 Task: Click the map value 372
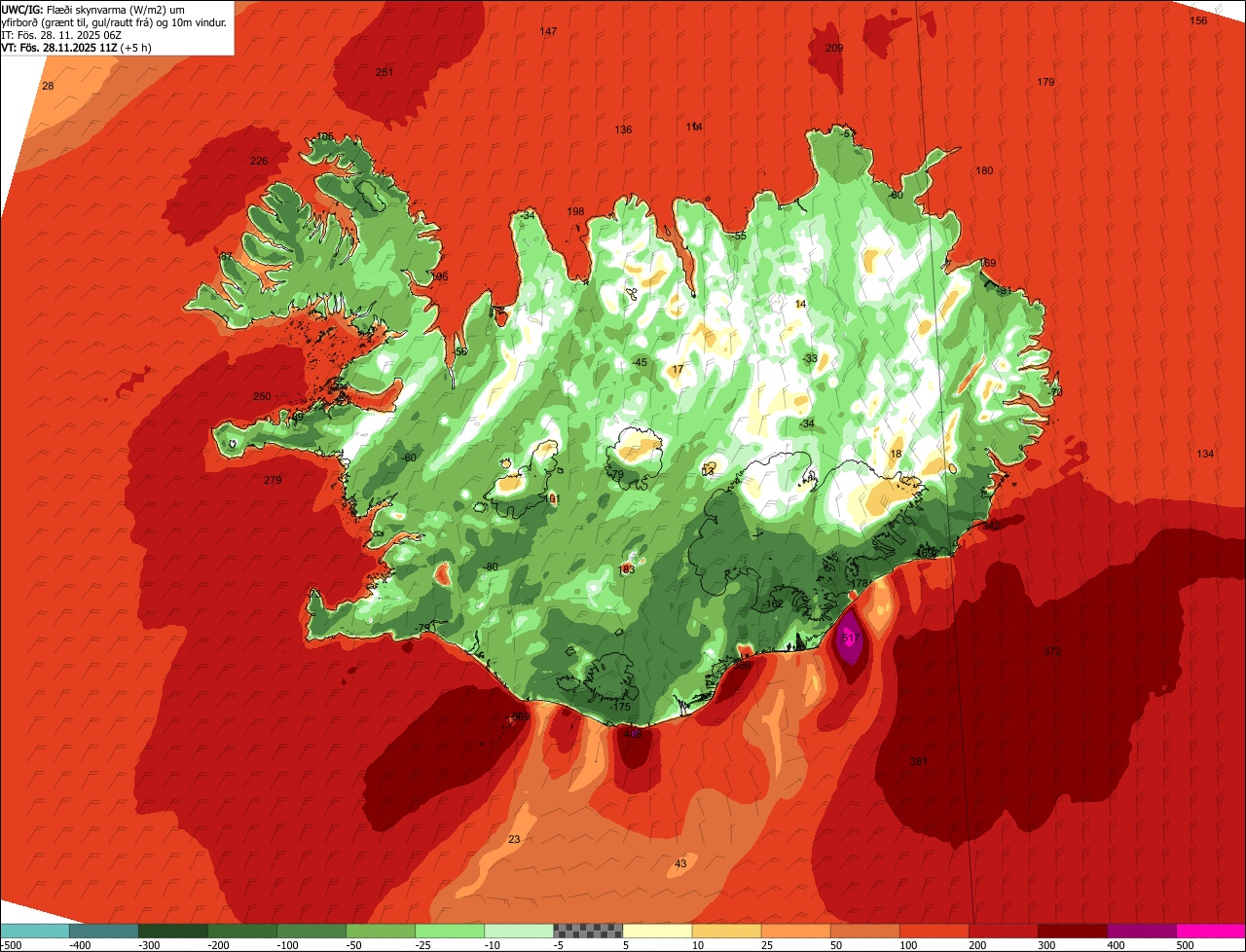(1052, 651)
